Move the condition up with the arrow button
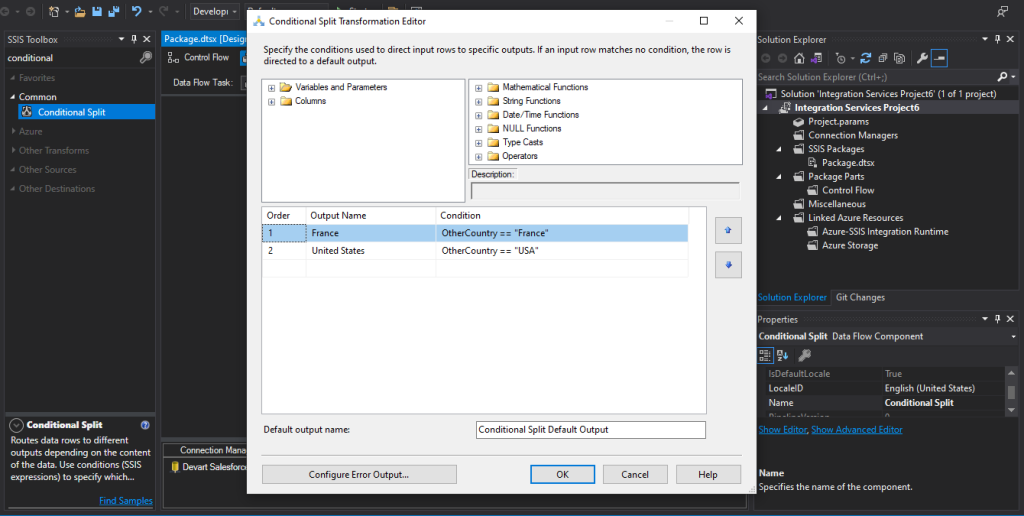1024x516 pixels. click(x=728, y=231)
